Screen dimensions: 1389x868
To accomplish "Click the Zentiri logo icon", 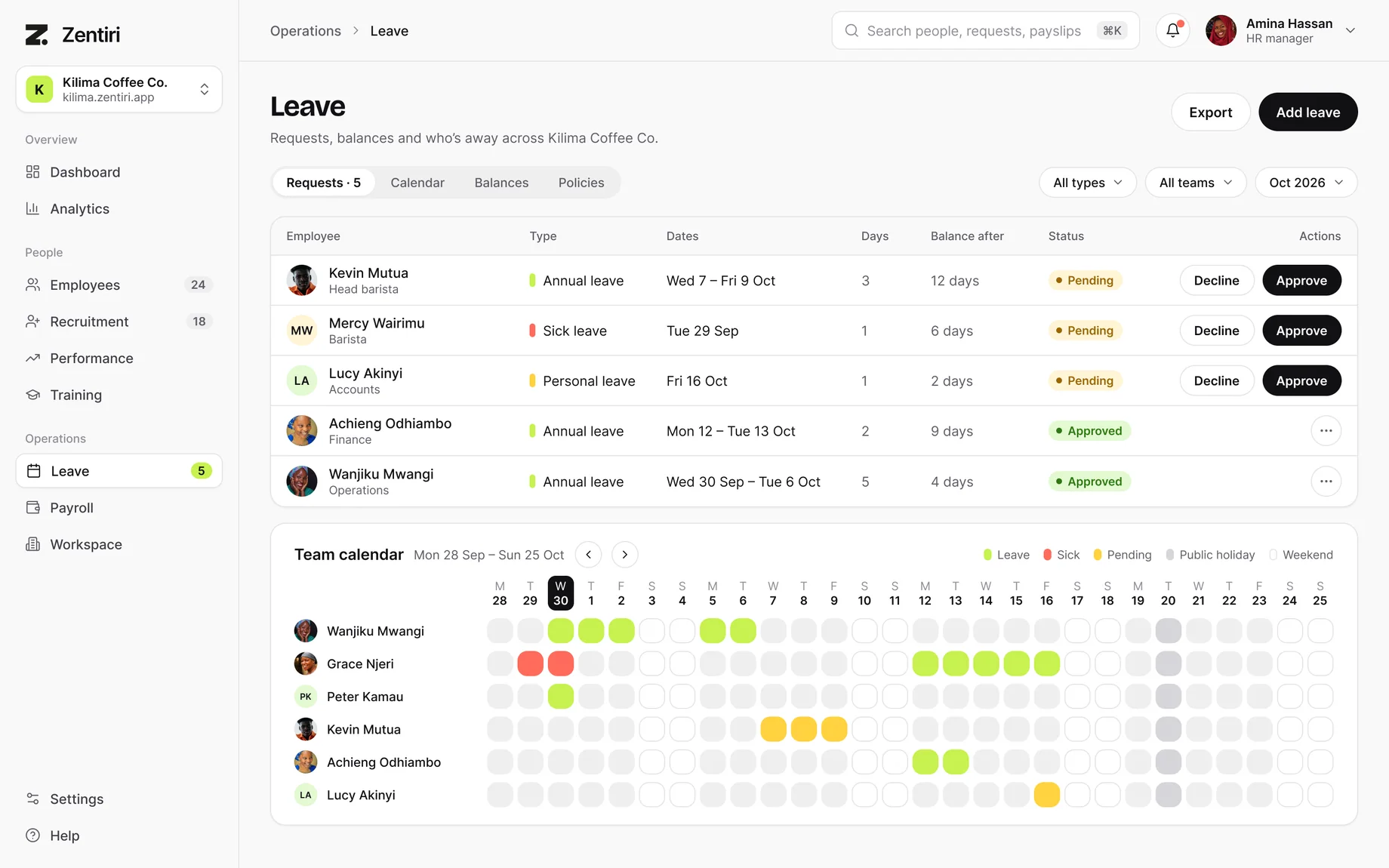I will coord(36,35).
